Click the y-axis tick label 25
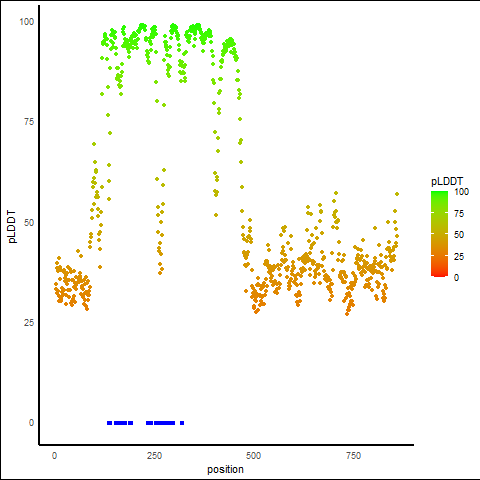This screenshot has height=480, width=480. click(29, 322)
